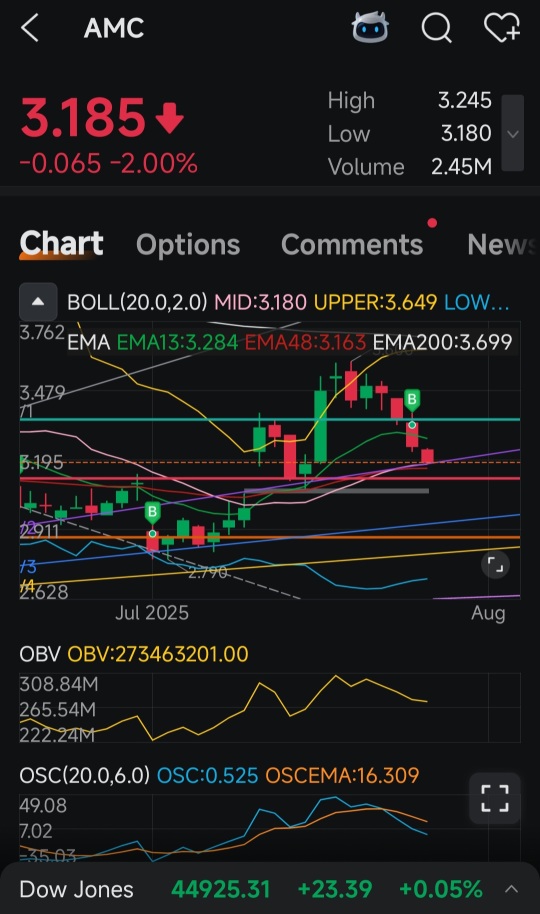Screen dimensions: 540x914
Task: Tap the B buy marker near recent candles
Action: click(412, 400)
